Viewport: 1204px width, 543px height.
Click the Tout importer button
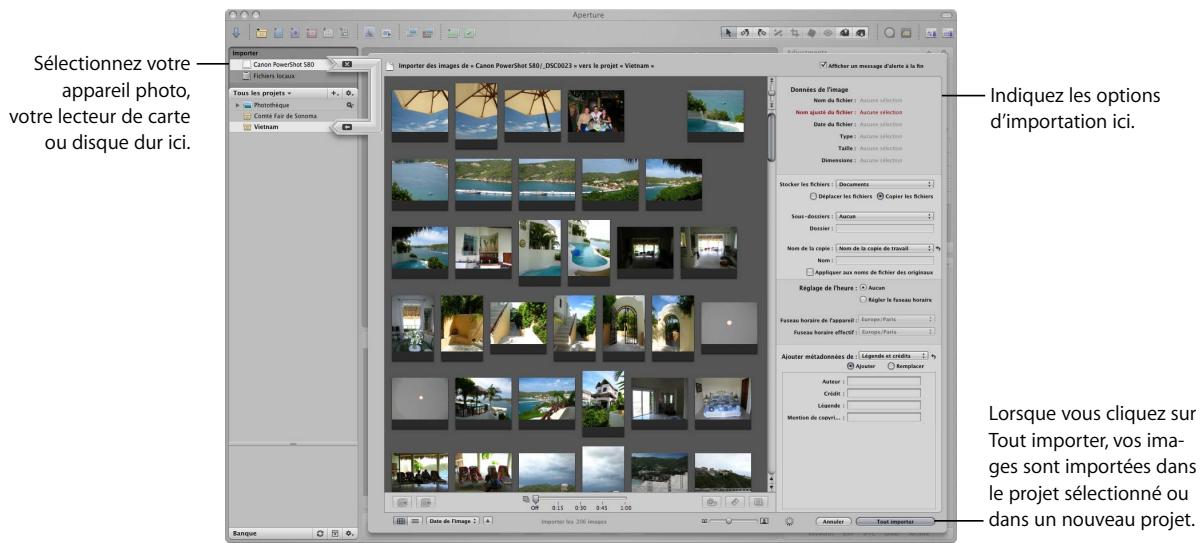click(893, 522)
